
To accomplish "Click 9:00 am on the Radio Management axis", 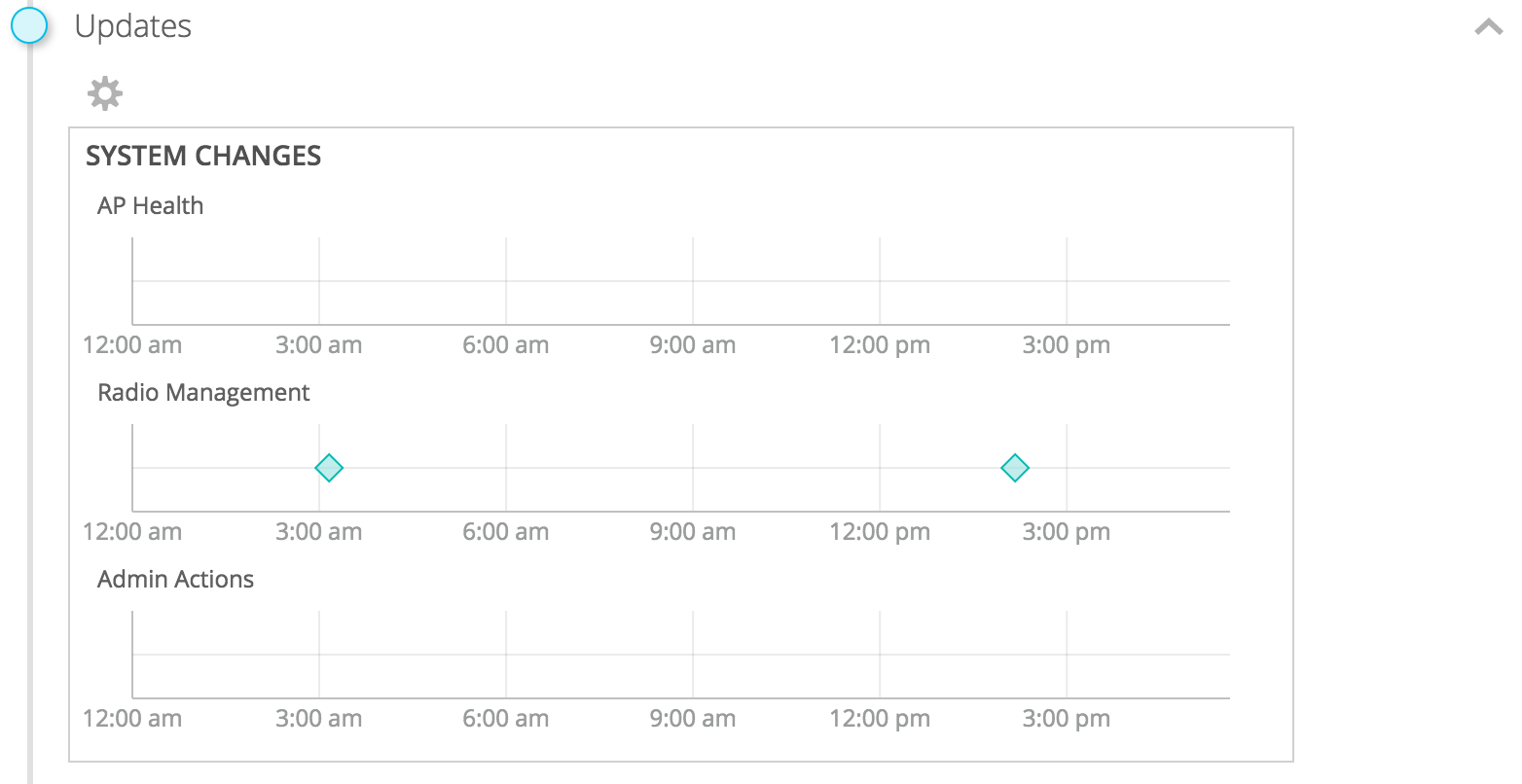I will [693, 532].
